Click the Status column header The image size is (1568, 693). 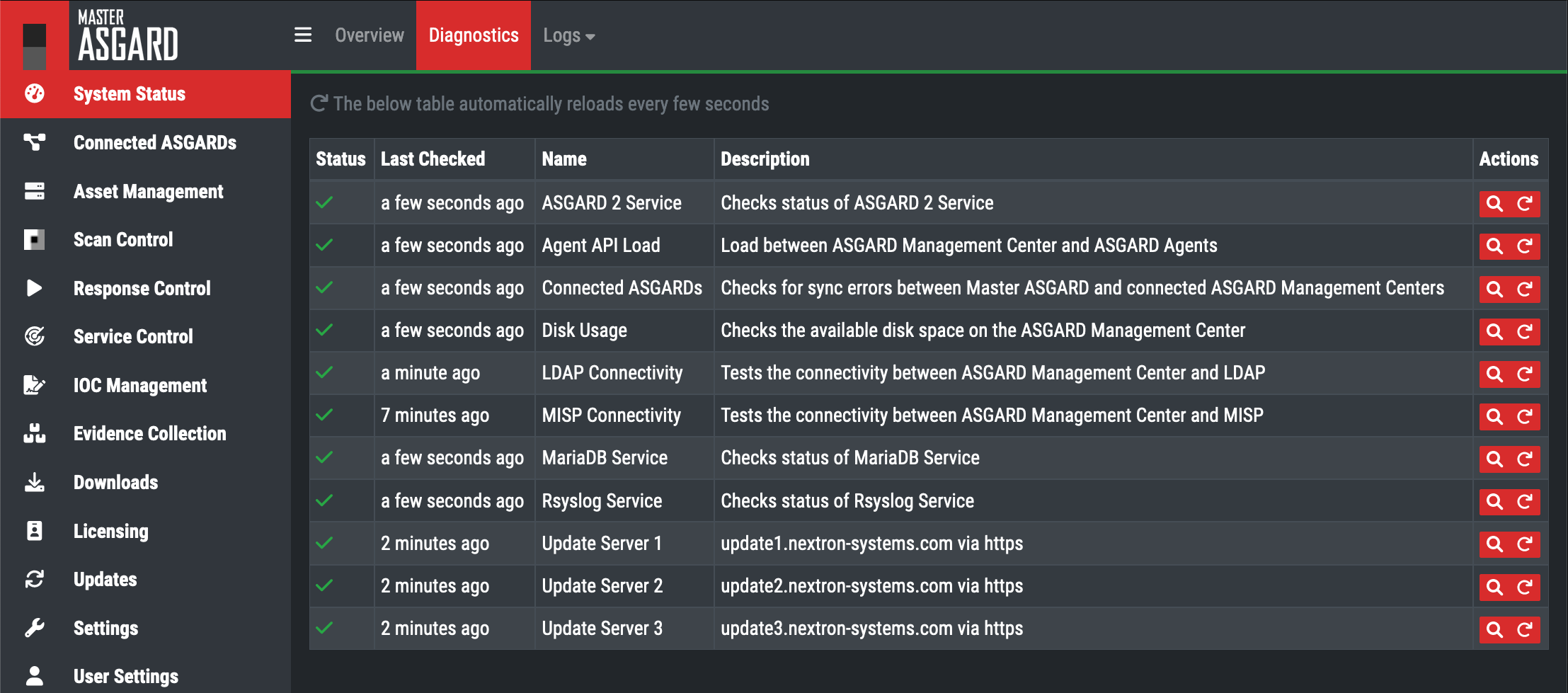click(341, 159)
